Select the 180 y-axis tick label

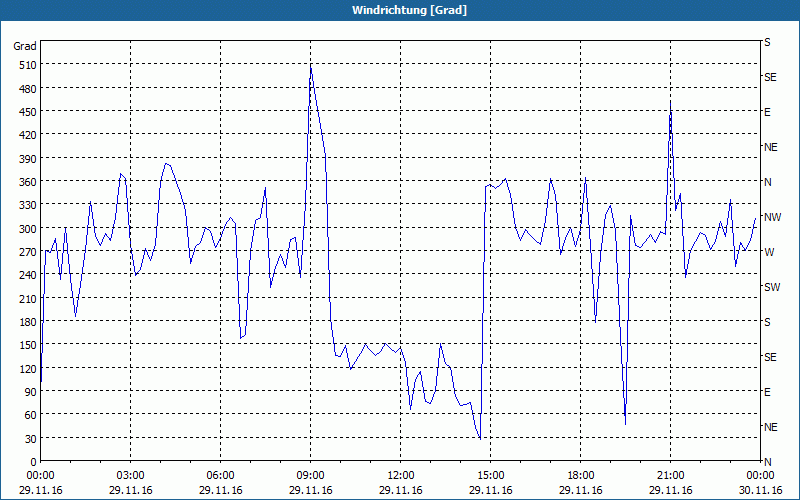click(28, 322)
